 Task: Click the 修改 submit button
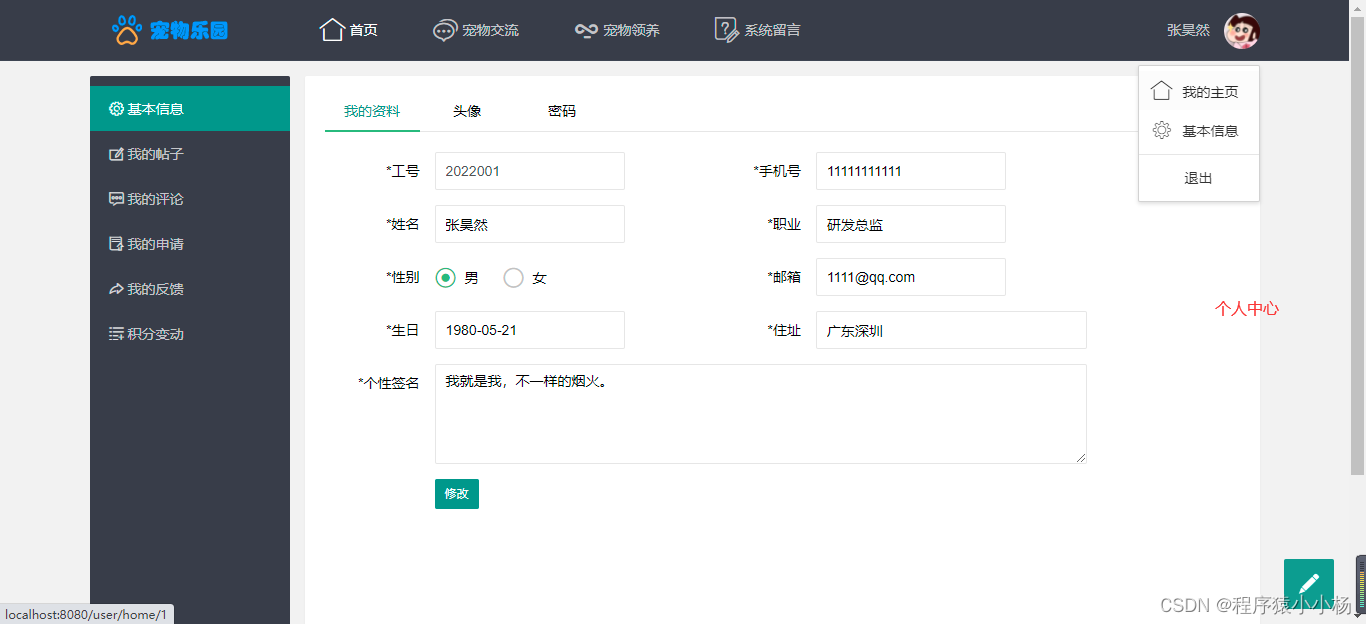point(457,494)
